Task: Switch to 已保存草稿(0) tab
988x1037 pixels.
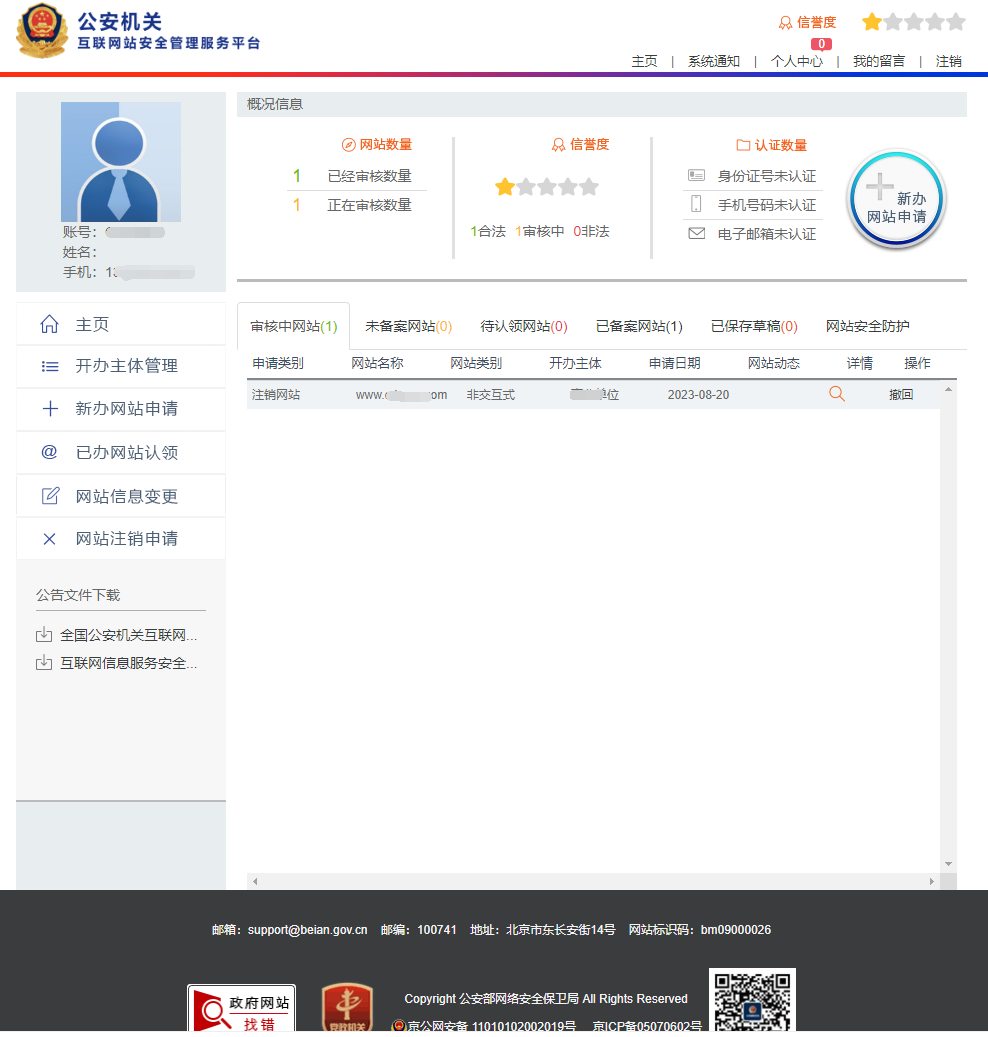Action: coord(754,326)
